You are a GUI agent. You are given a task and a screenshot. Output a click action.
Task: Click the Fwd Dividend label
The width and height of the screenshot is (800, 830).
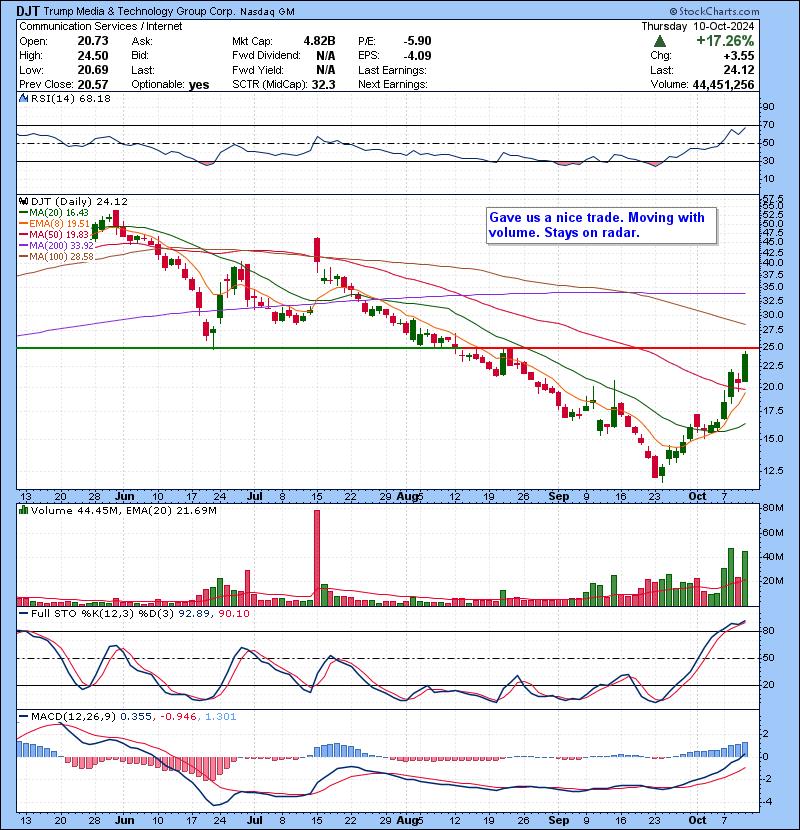click(x=266, y=56)
